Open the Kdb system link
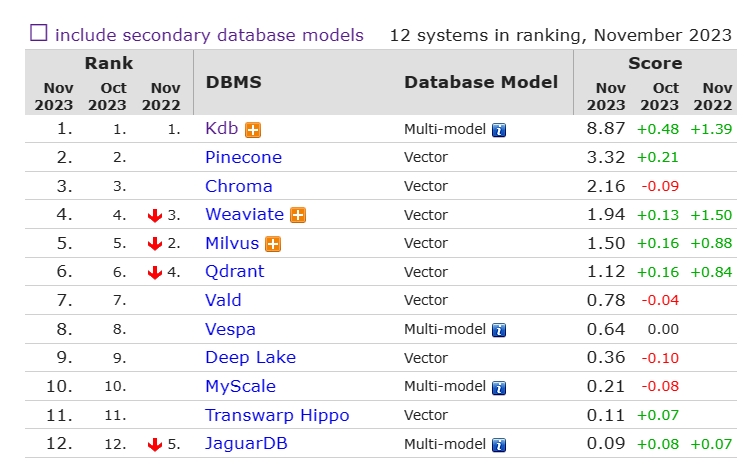Viewport: 756px width, 468px height. tap(222, 128)
